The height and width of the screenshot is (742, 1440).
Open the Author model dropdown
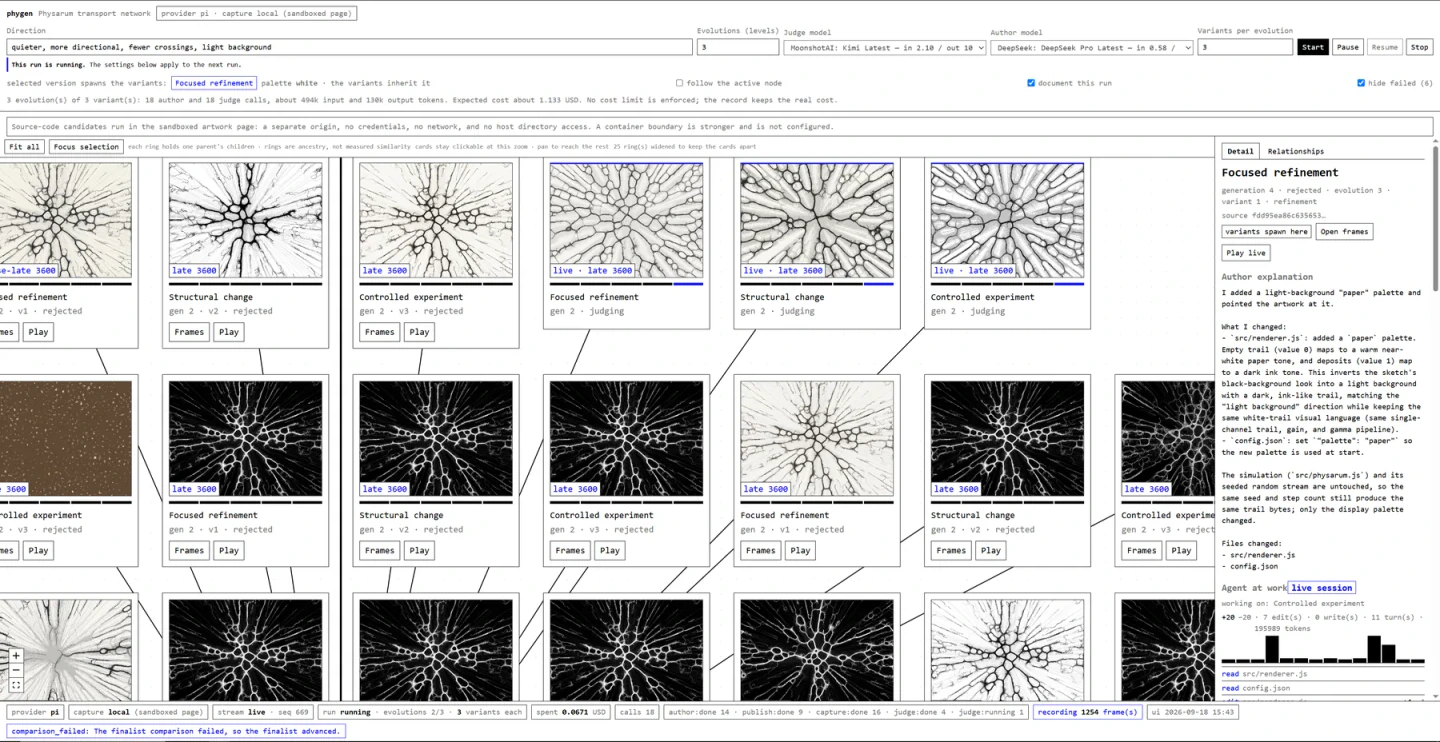[x=1092, y=47]
